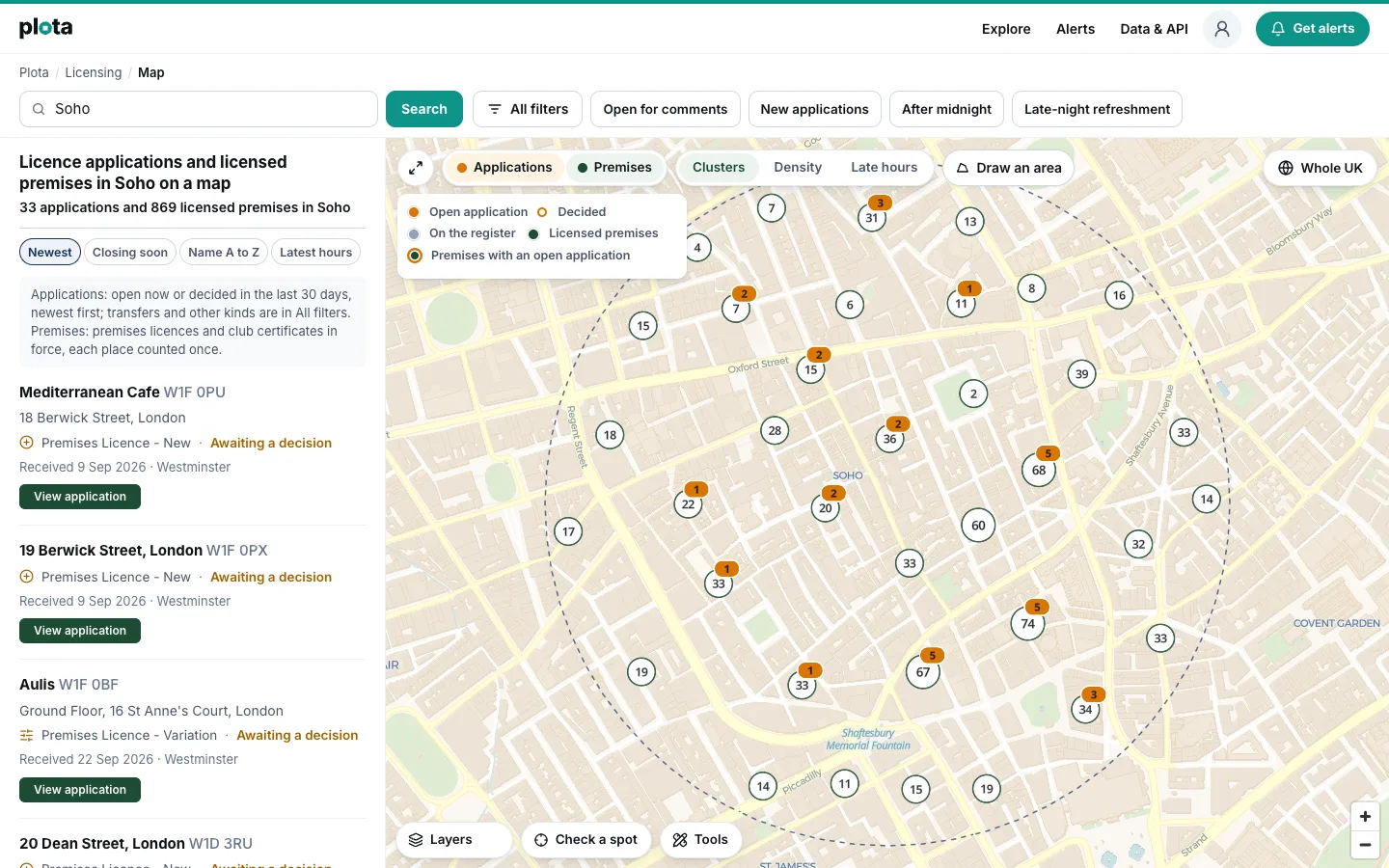This screenshot has height=868, width=1389.
Task: Open Data & API menu item
Action: (1154, 29)
